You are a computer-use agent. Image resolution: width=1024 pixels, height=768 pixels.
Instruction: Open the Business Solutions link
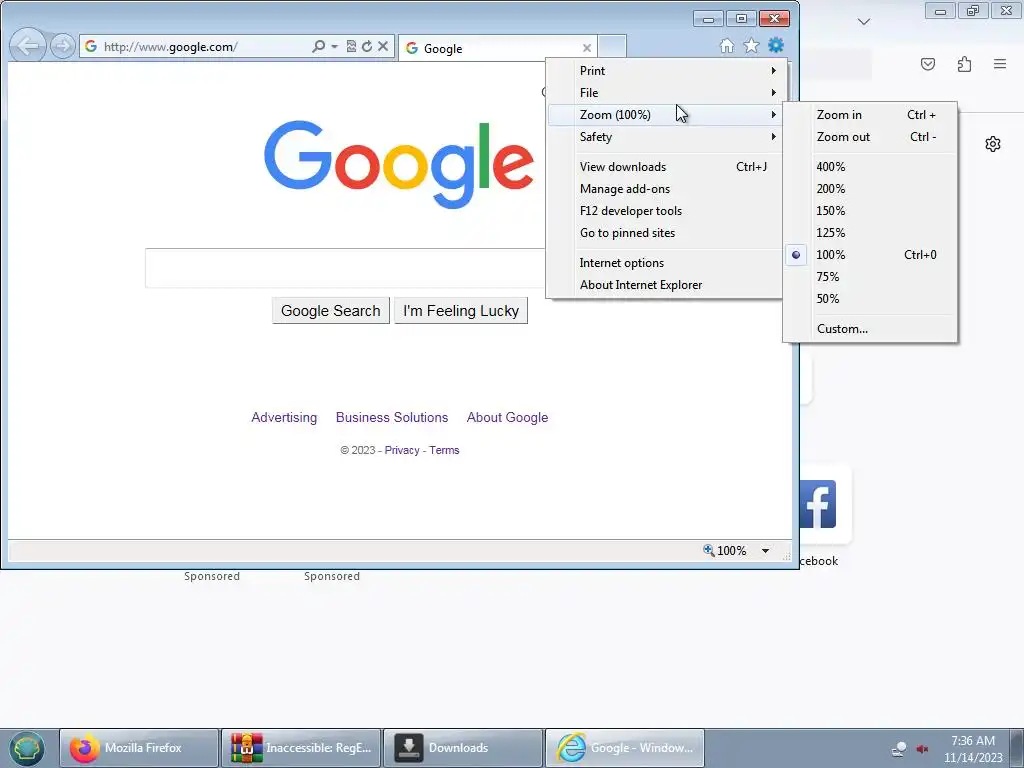(x=392, y=417)
